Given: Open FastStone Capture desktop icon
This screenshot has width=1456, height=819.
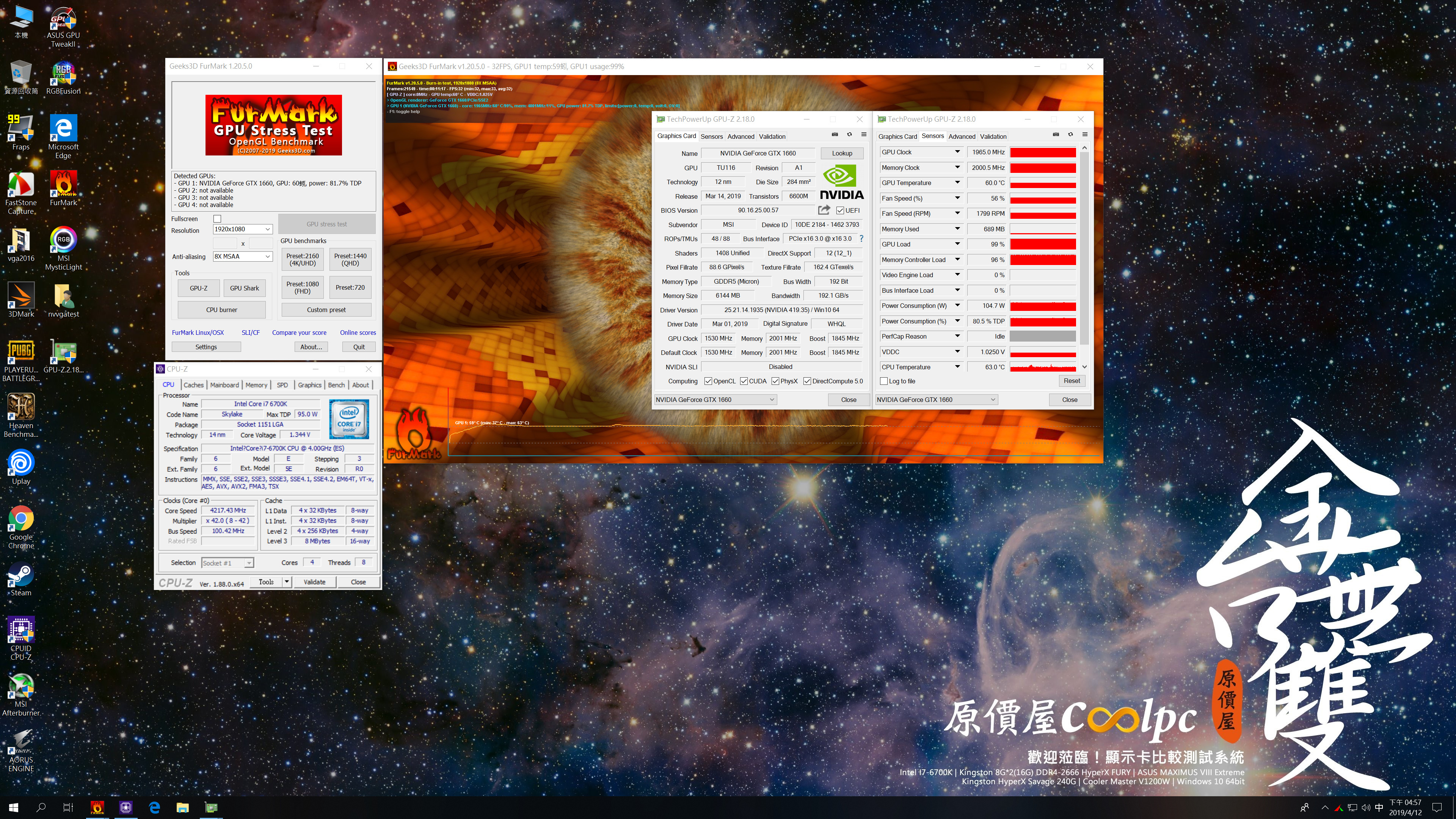Looking at the screenshot, I should [x=21, y=193].
